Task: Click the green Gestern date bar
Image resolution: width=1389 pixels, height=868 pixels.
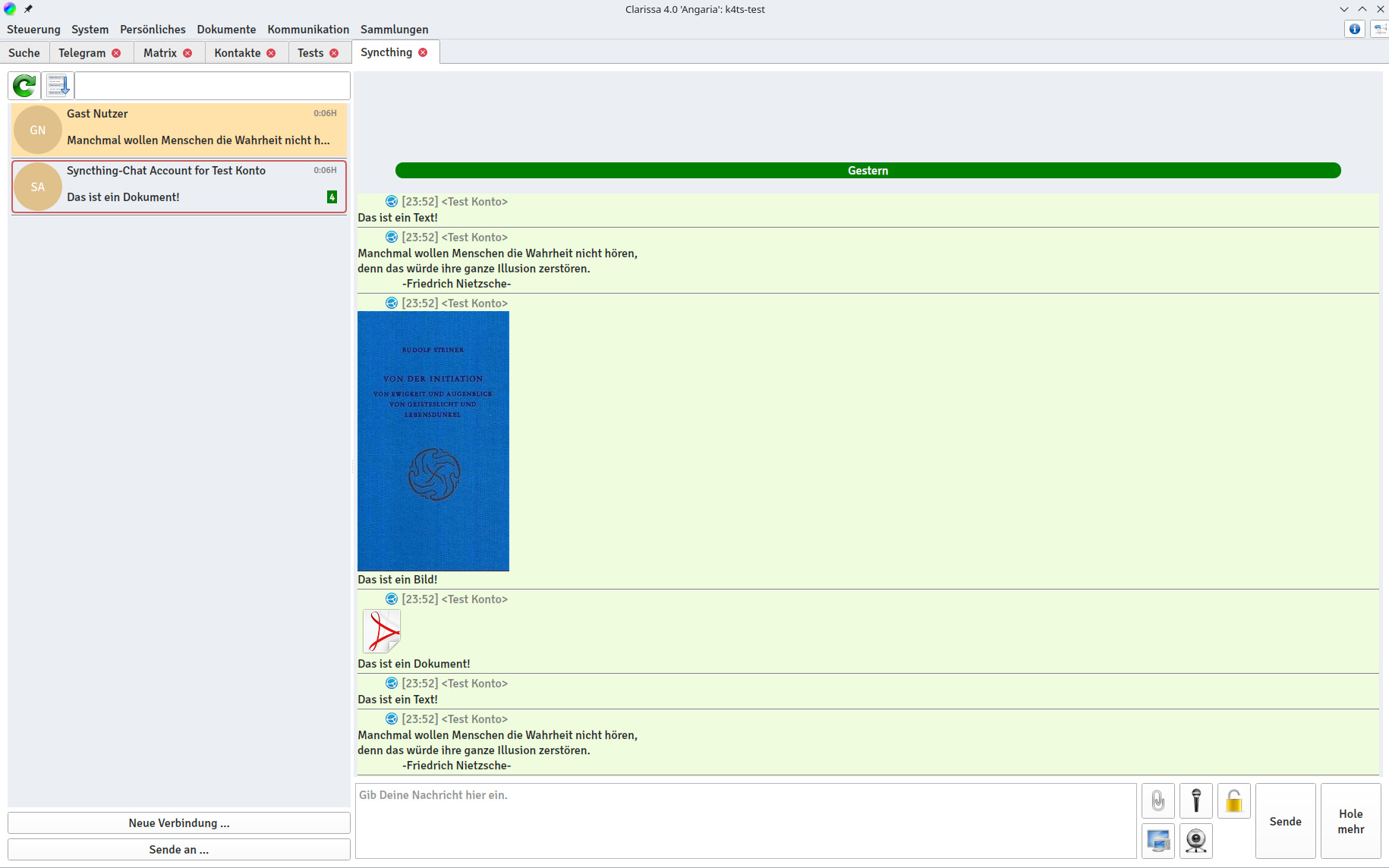Action: [868, 171]
